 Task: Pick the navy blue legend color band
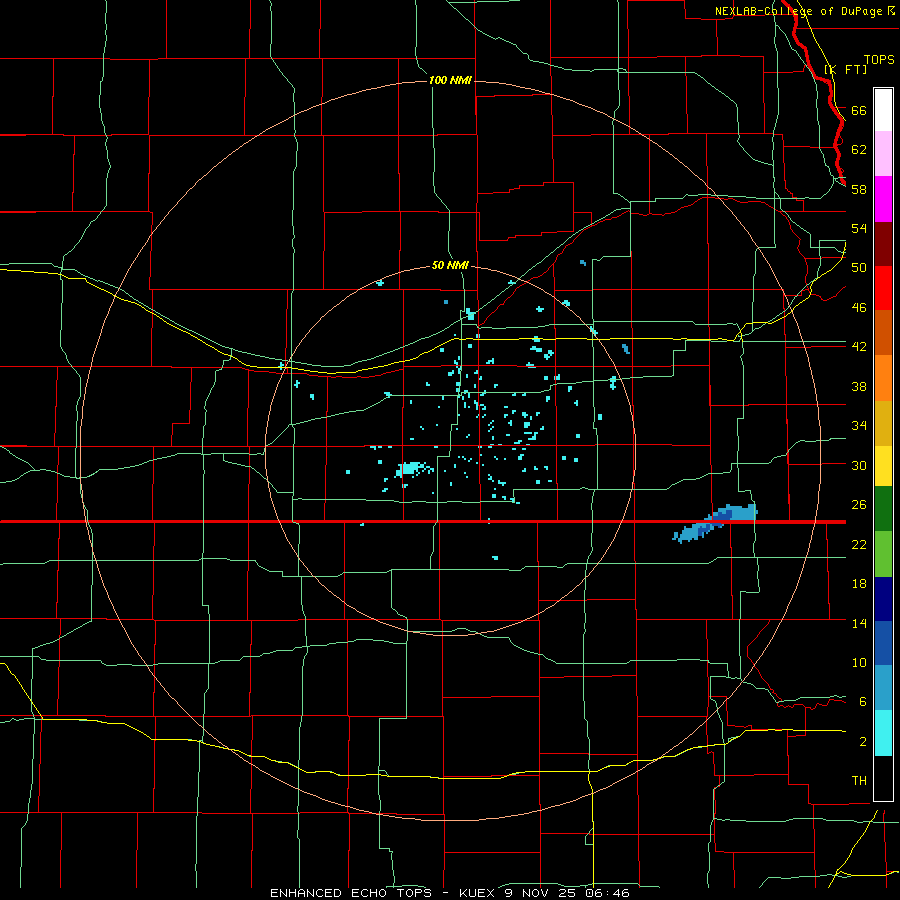coord(883,599)
